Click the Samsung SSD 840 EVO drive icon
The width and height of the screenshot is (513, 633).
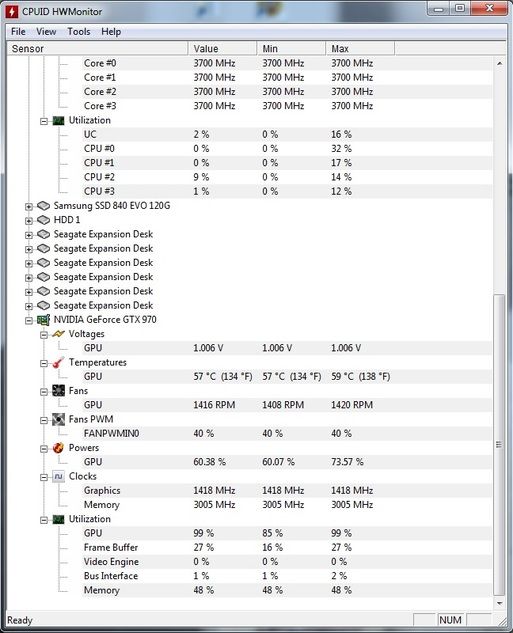pos(43,206)
